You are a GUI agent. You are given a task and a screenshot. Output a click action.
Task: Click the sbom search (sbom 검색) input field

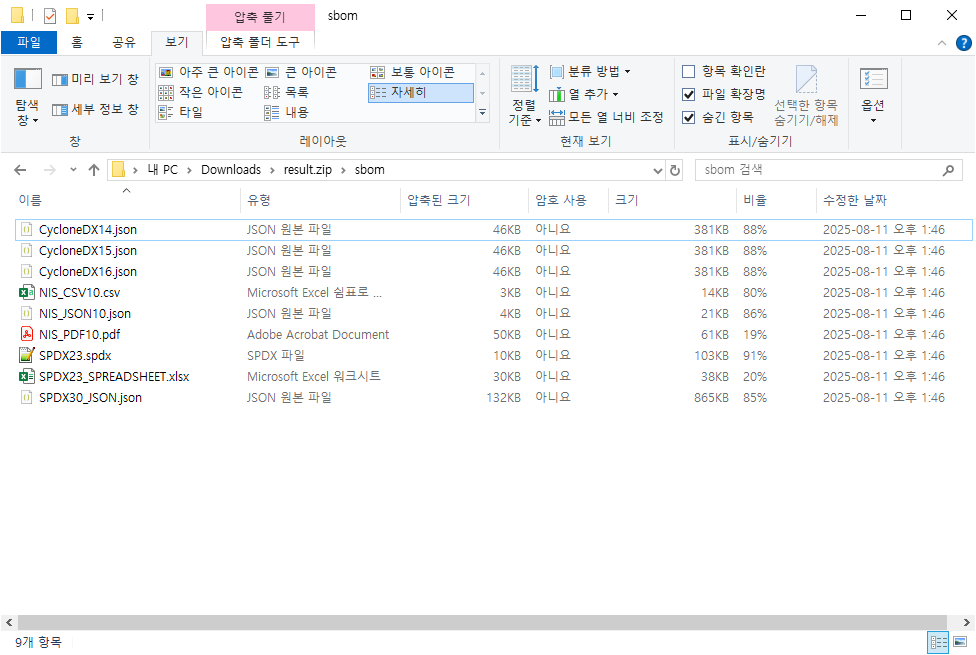click(x=820, y=170)
